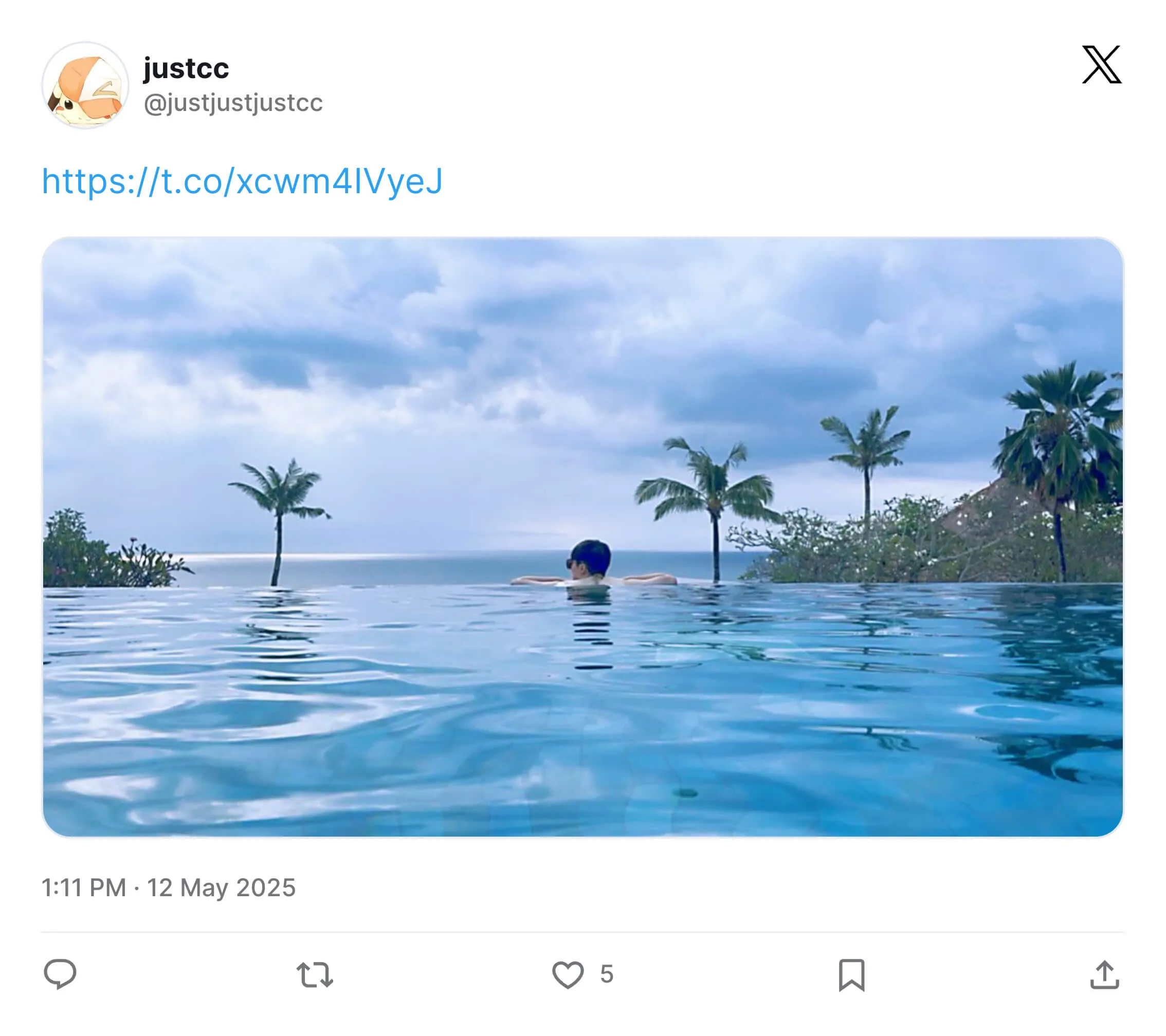Image resolution: width=1166 pixels, height=1036 pixels.
Task: Follow the t.co/xcwm4IVyeJ link
Action: (242, 181)
